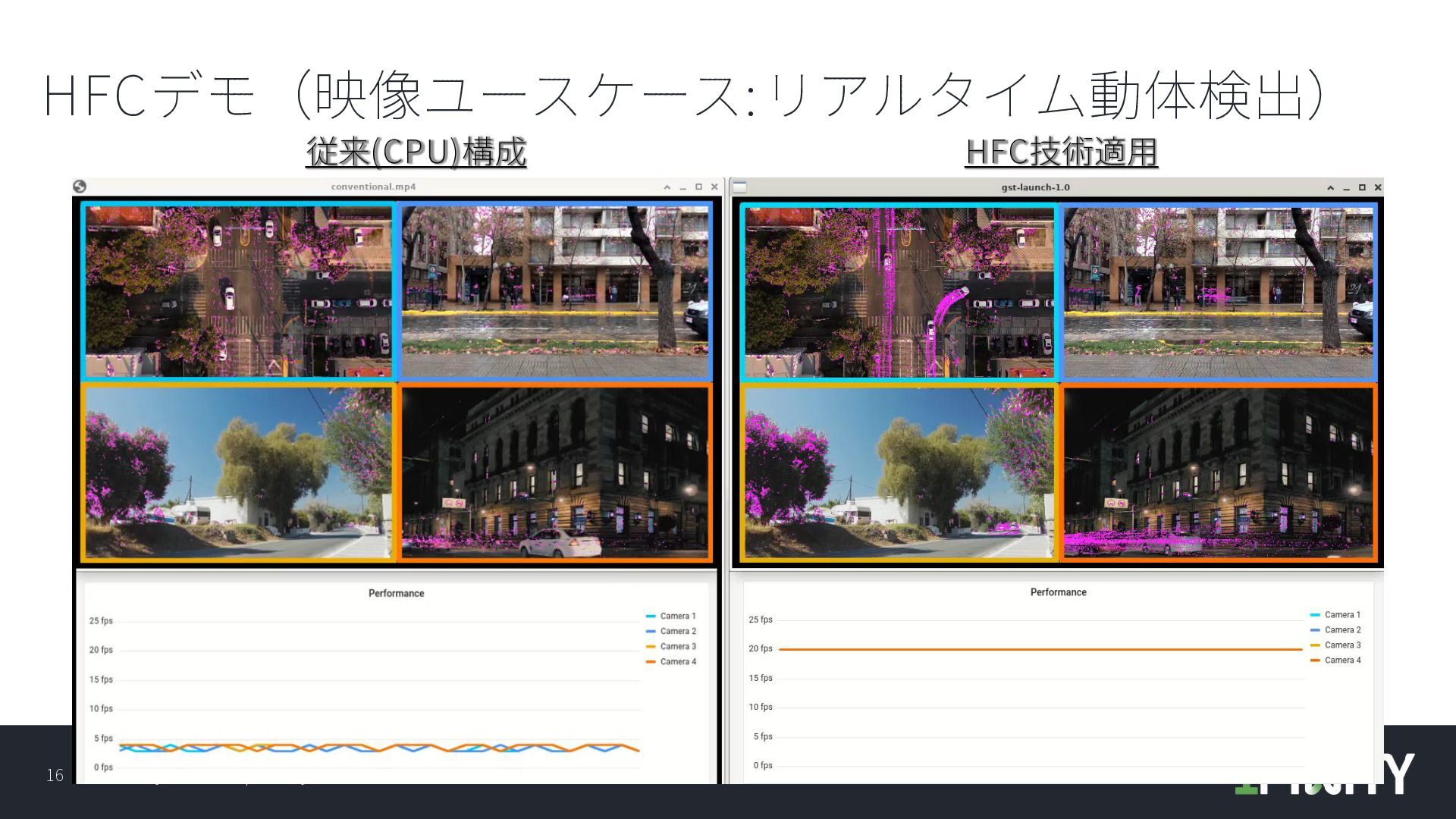Click the HFC技術適用 underlined heading
Image resolution: width=1456 pixels, height=819 pixels.
pos(1061,152)
